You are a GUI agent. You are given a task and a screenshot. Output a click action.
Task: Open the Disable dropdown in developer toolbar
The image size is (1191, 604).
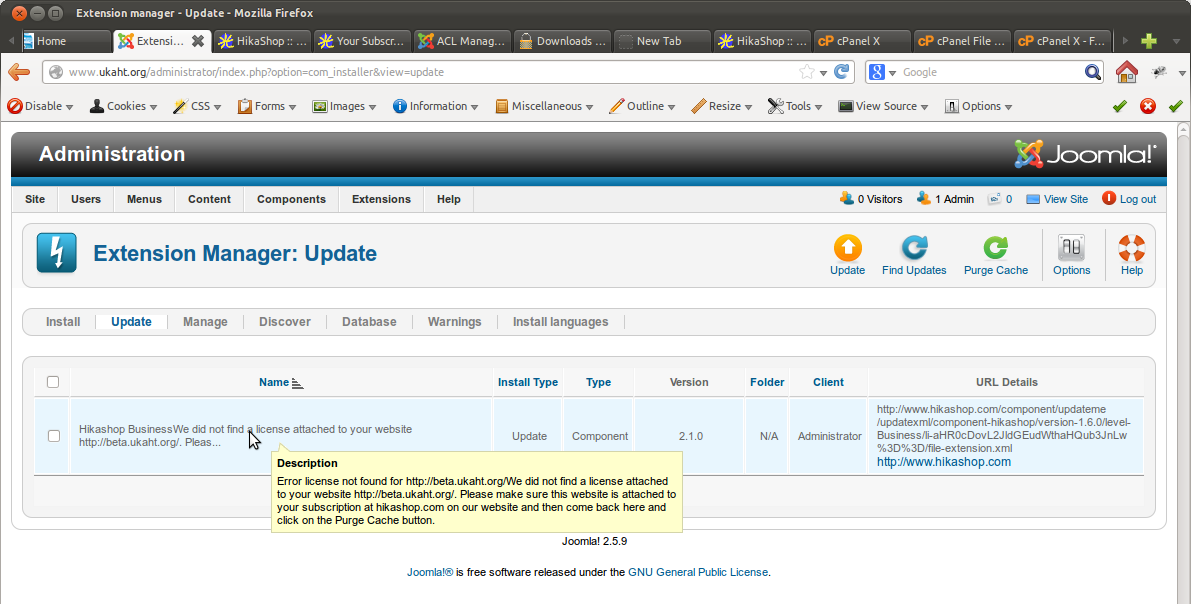pyautogui.click(x=40, y=106)
